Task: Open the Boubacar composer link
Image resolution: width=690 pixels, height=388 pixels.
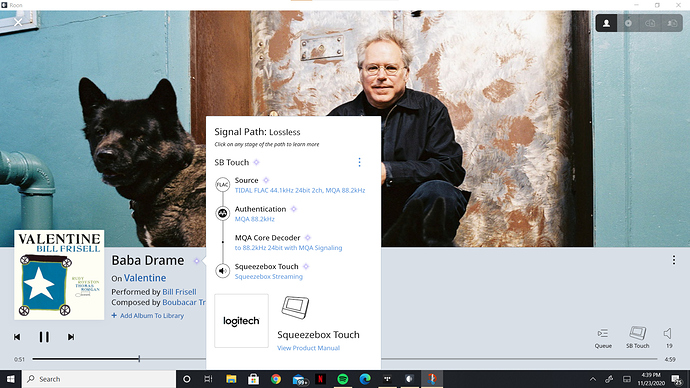Action: (x=184, y=303)
